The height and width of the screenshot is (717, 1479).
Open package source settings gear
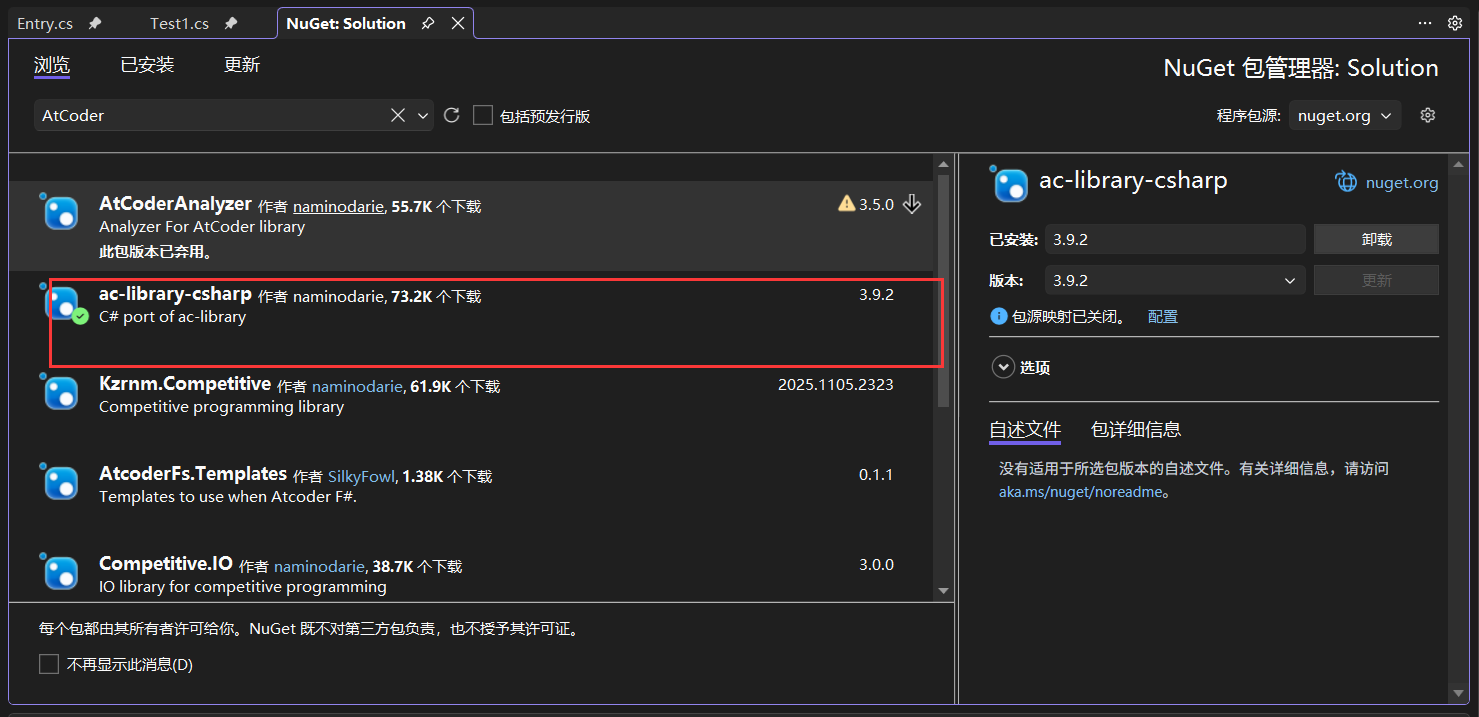[1428, 115]
